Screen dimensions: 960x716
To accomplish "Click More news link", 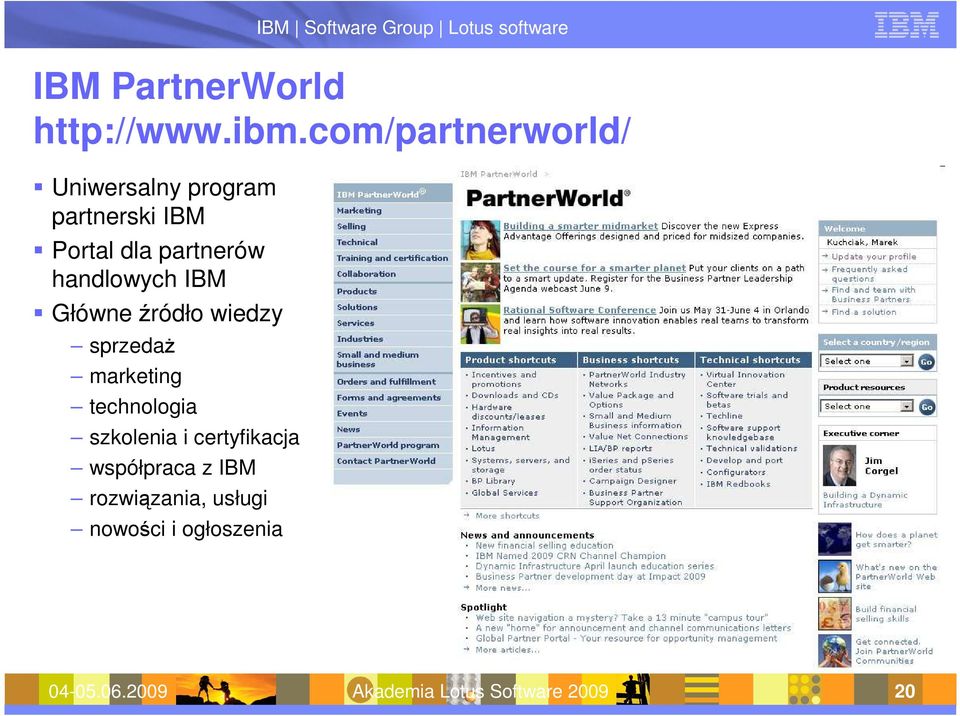I will [503, 588].
